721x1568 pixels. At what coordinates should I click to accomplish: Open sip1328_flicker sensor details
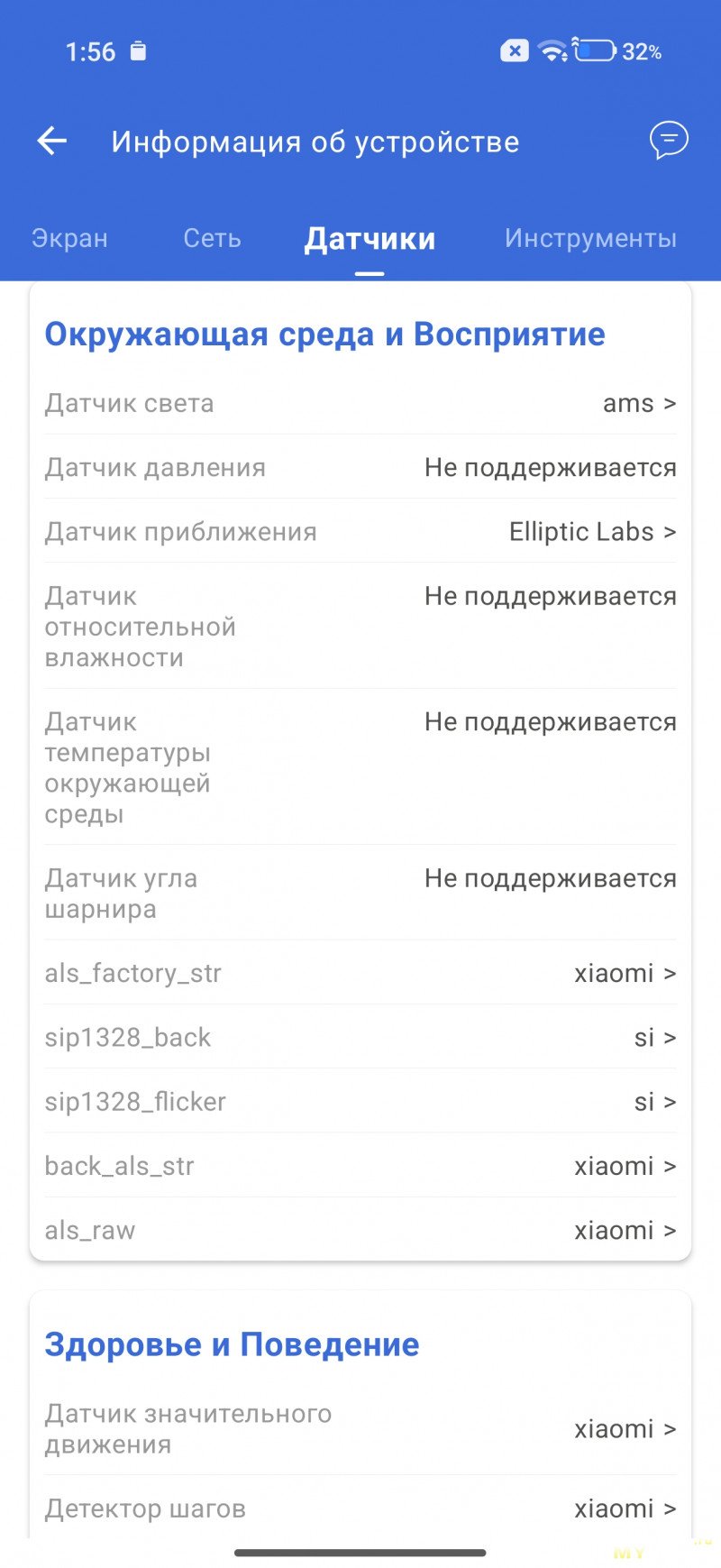(x=654, y=1102)
